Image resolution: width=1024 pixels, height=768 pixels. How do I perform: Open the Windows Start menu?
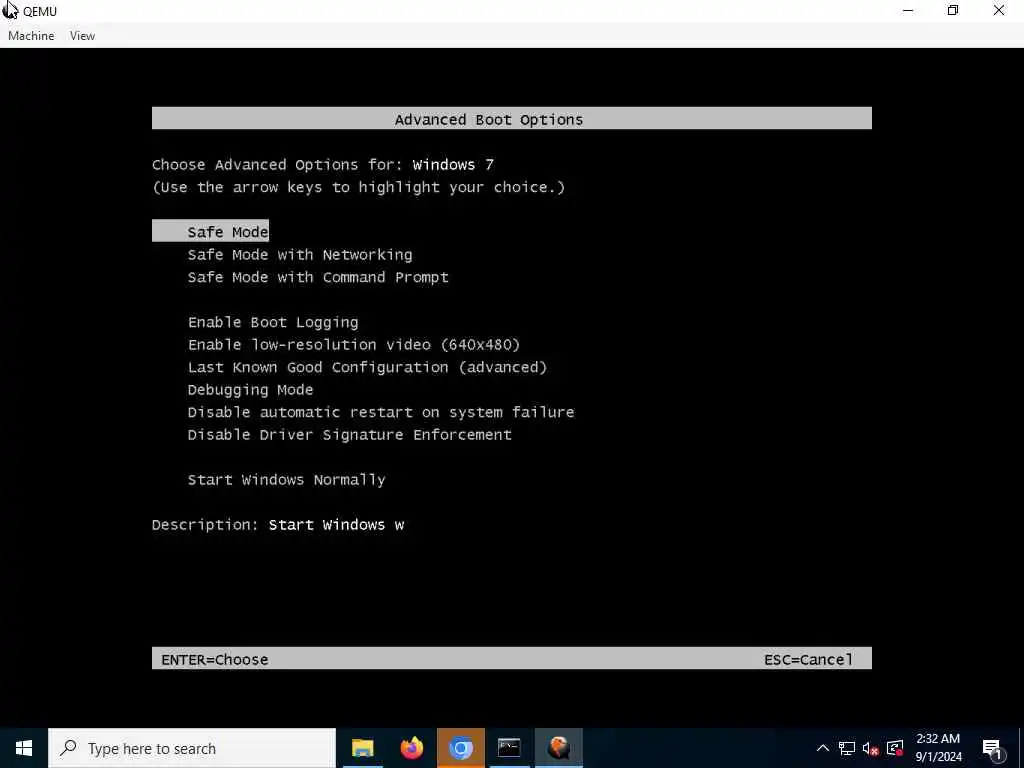pos(24,748)
